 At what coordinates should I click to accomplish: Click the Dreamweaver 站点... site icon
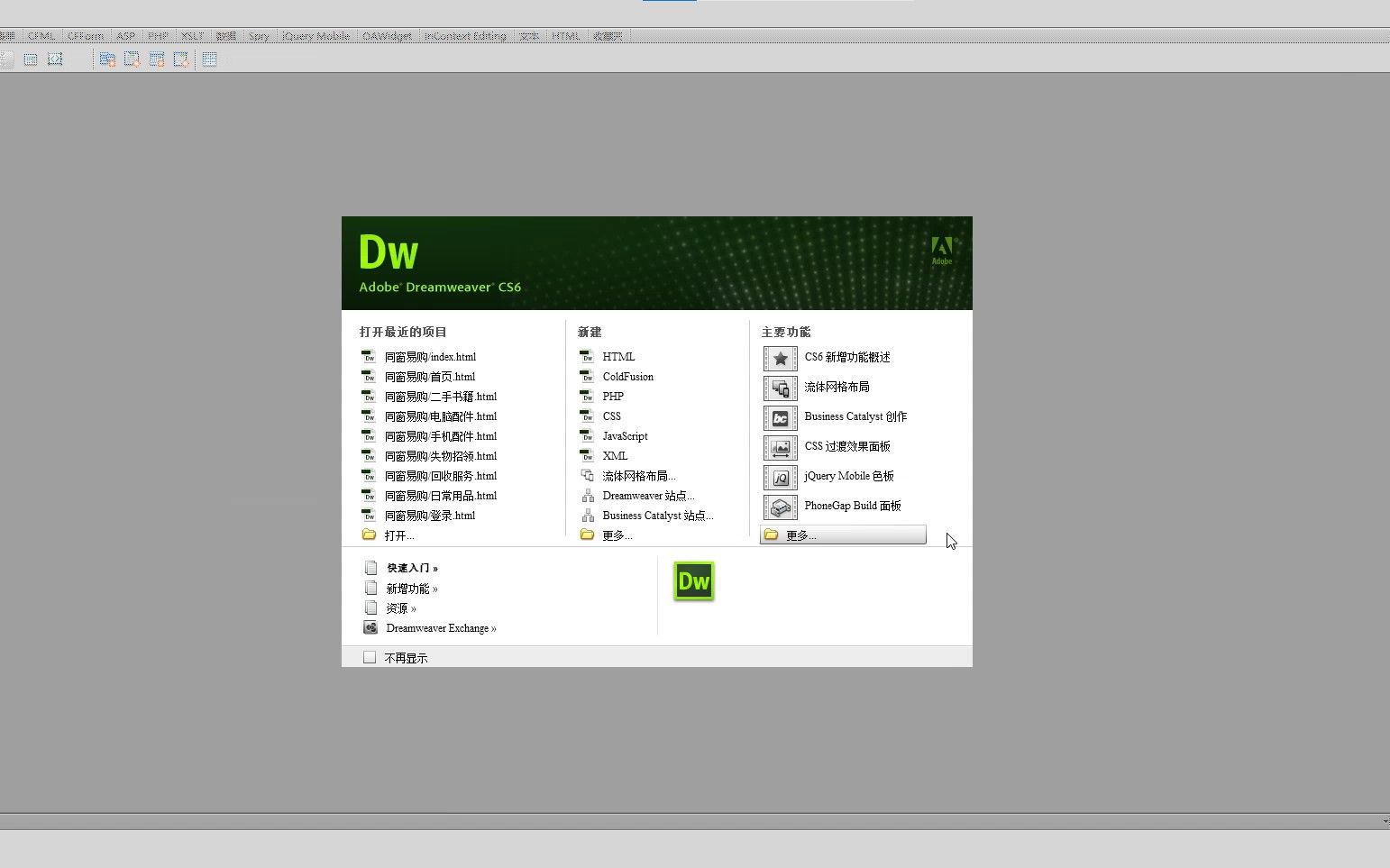coord(587,496)
